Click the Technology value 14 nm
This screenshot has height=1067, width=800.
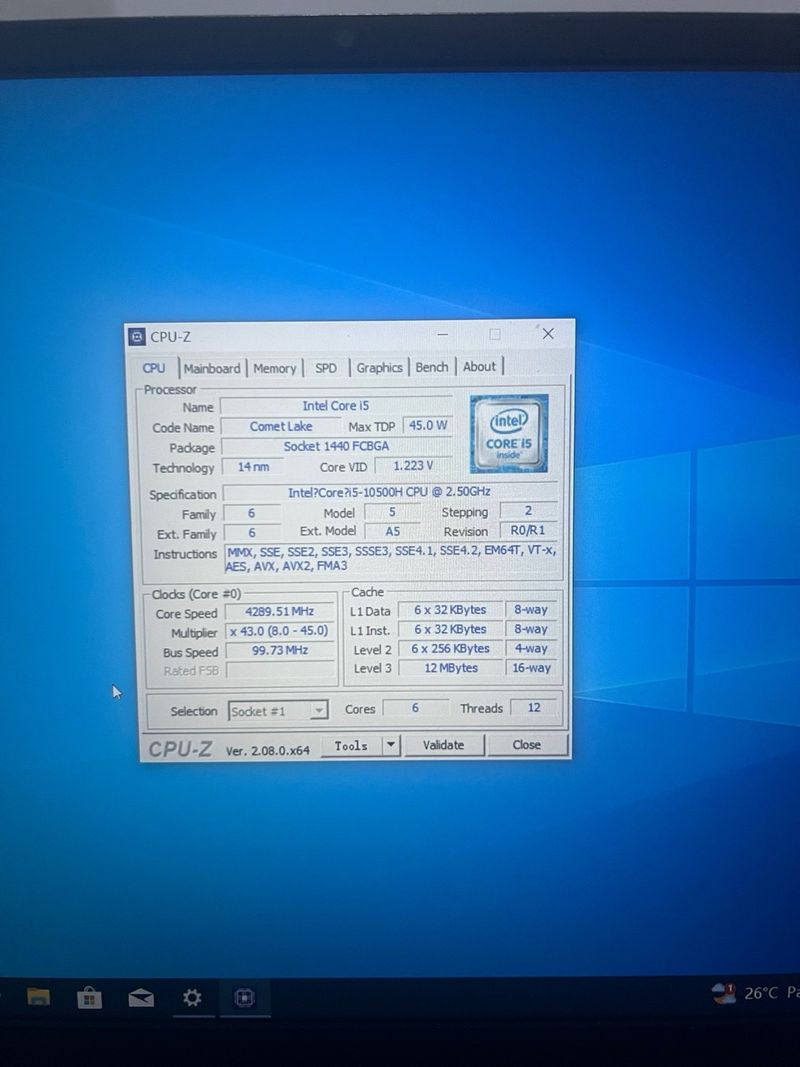[x=253, y=467]
